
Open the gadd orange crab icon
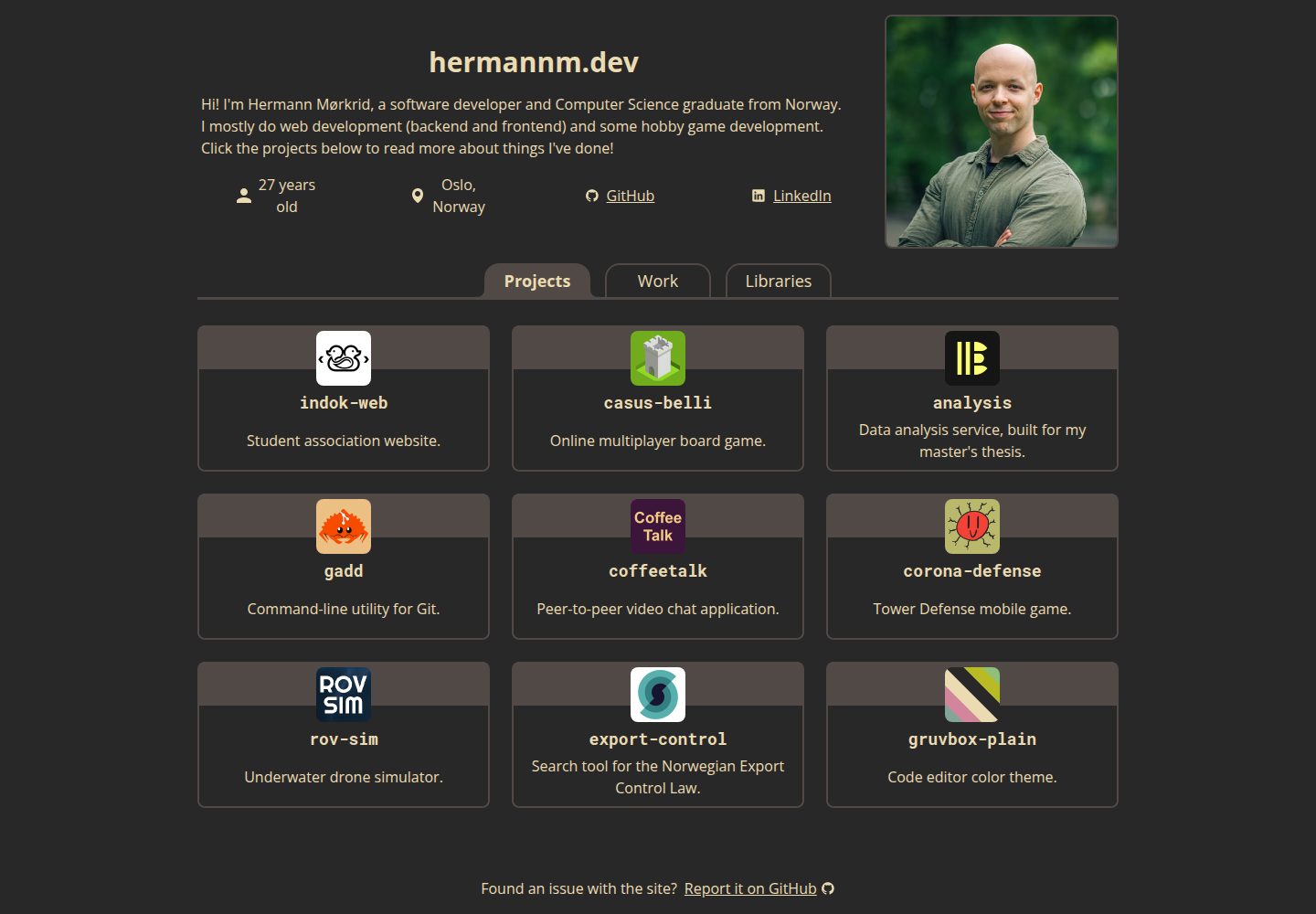(x=344, y=526)
